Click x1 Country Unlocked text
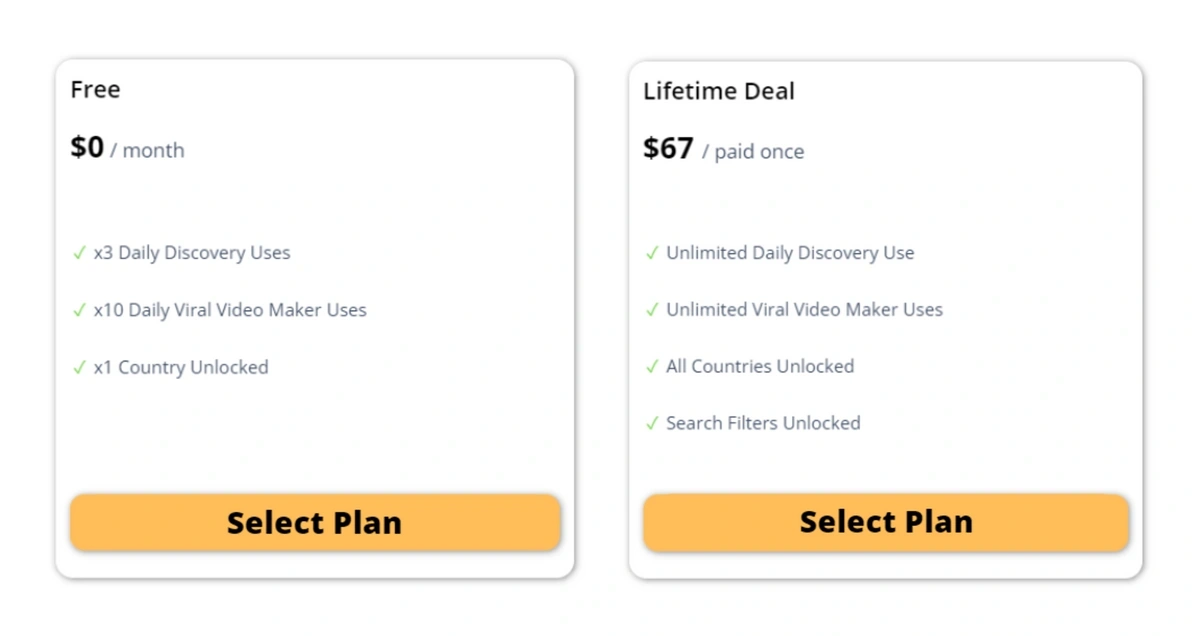This screenshot has width=1200, height=636. (x=181, y=367)
